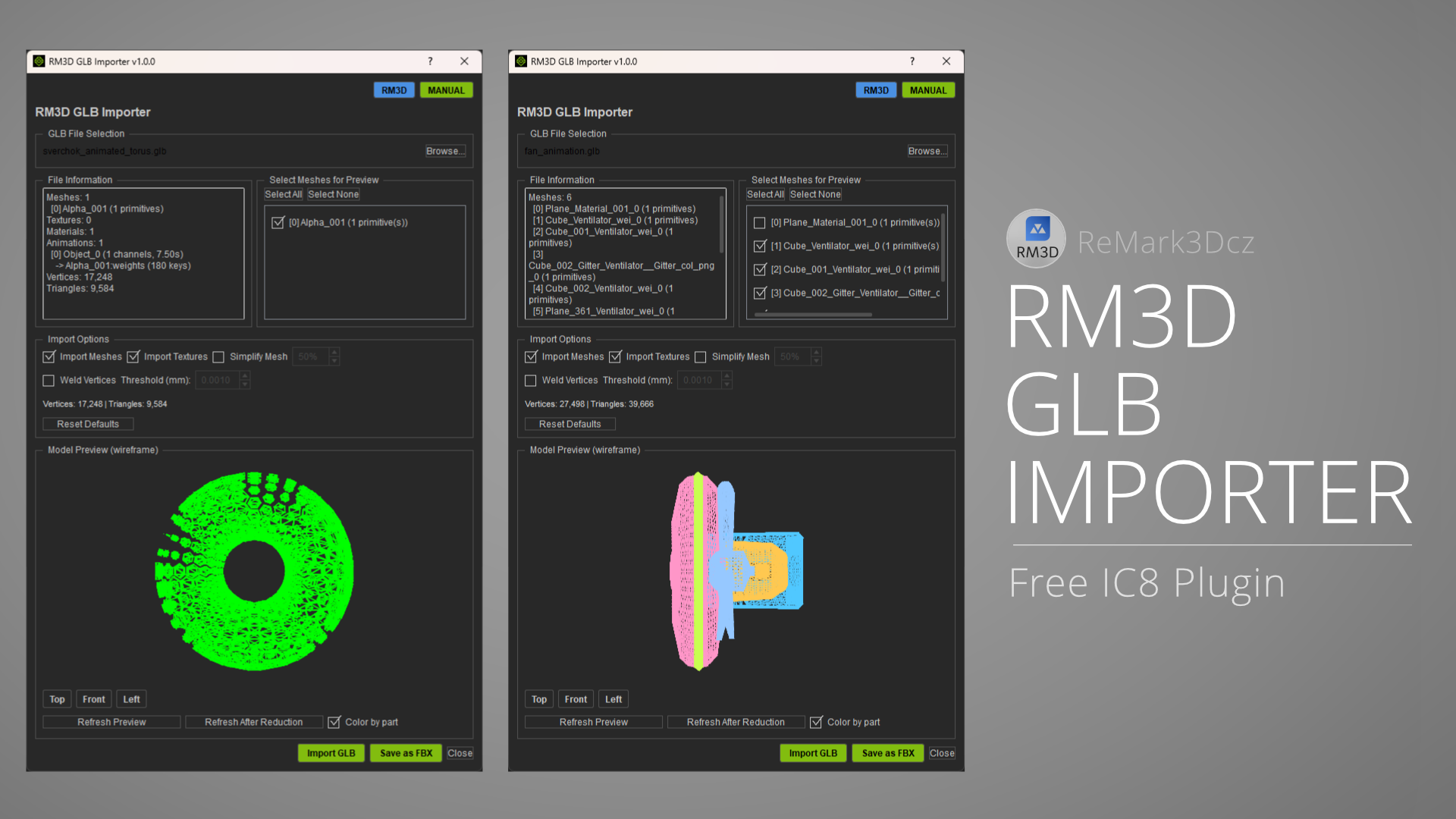Enable the Plane_Material_001_0 mesh checkbox
The height and width of the screenshot is (819, 1456).
coord(759,223)
